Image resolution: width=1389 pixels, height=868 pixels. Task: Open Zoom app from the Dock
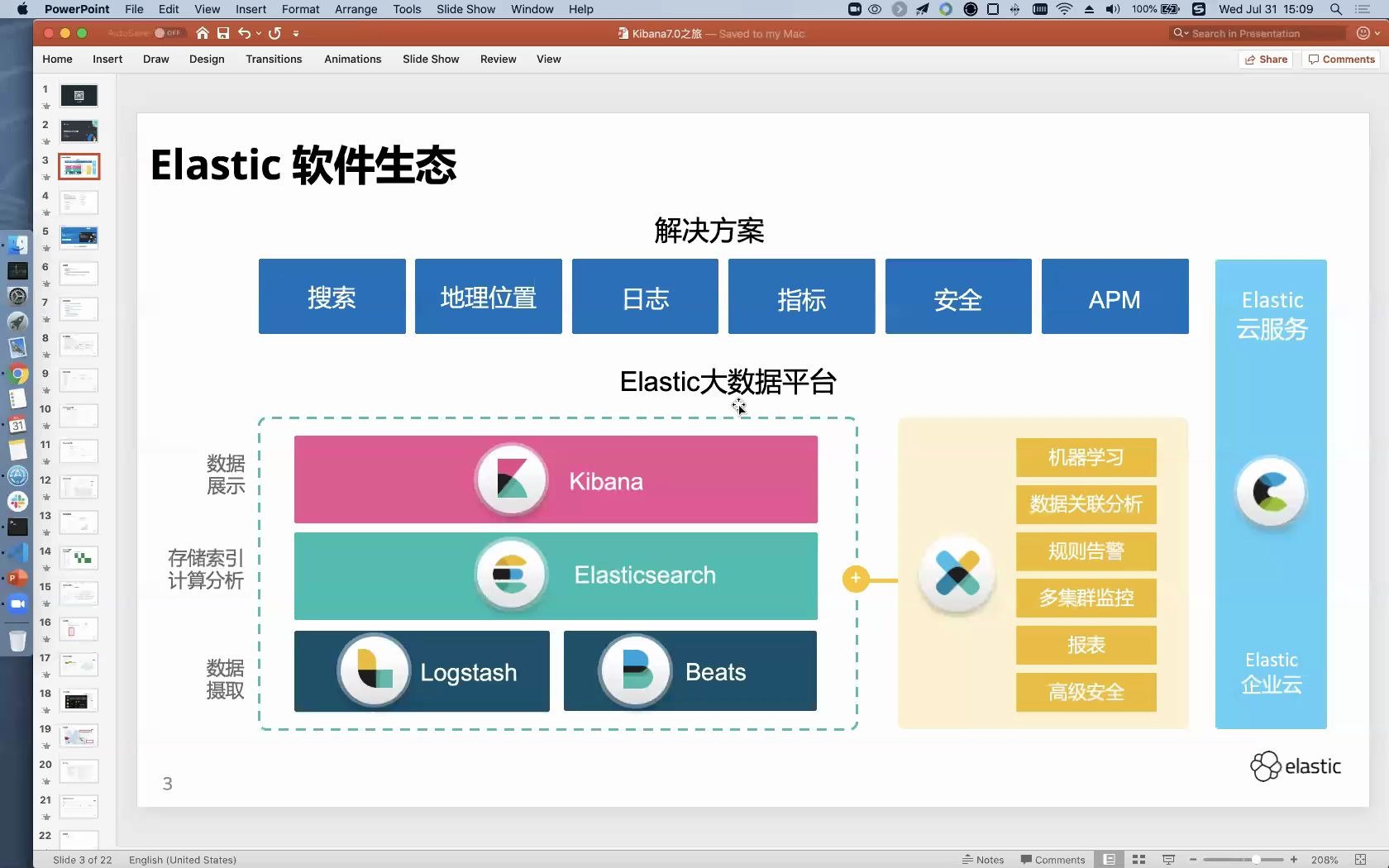[17, 604]
